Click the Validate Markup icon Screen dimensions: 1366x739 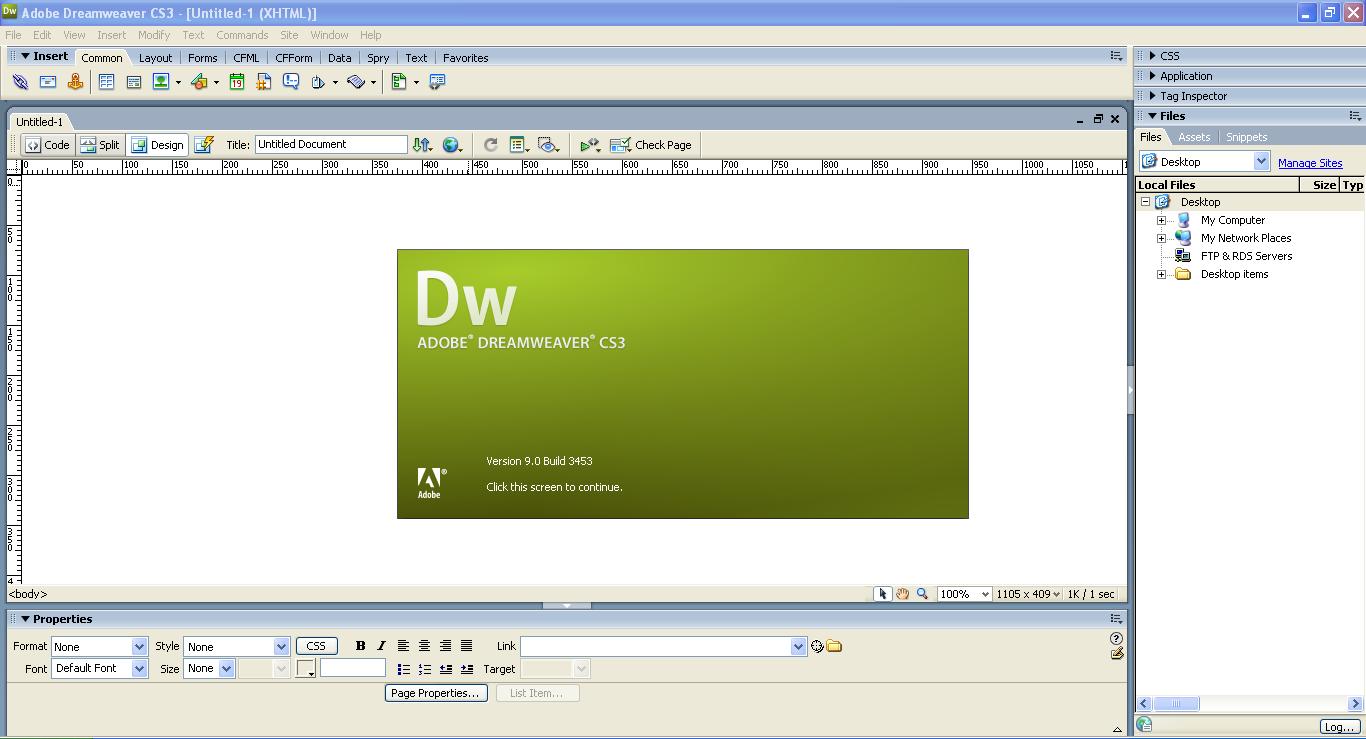(590, 145)
